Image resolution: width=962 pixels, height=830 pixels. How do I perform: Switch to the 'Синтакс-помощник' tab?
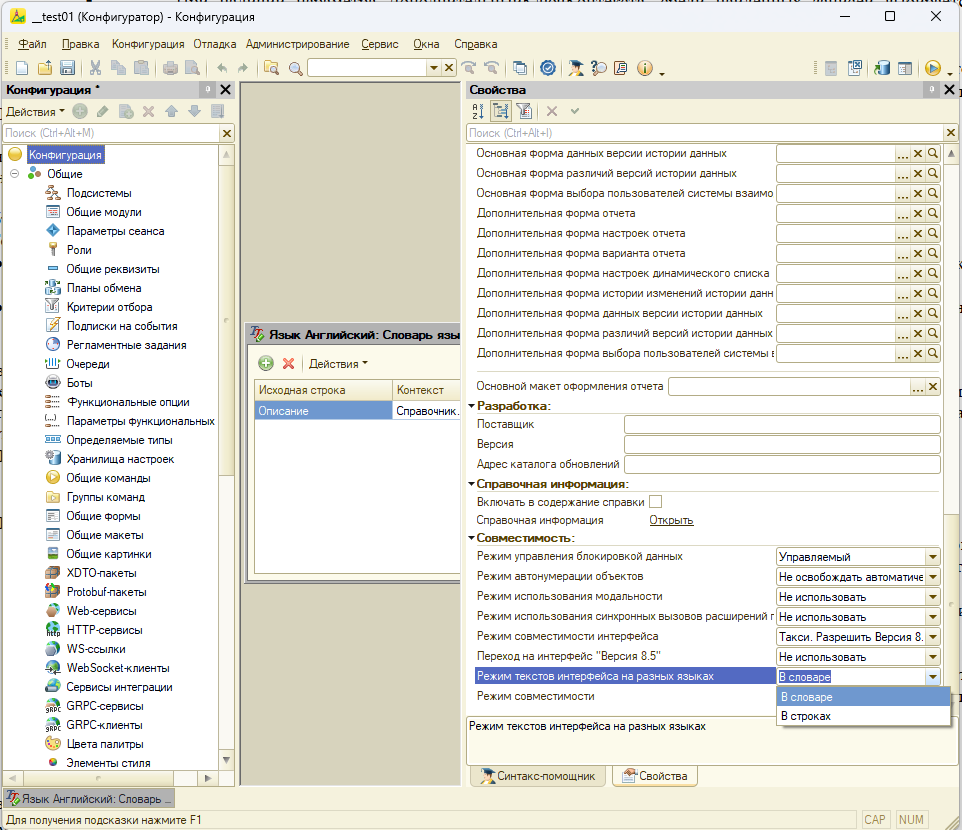[x=537, y=776]
